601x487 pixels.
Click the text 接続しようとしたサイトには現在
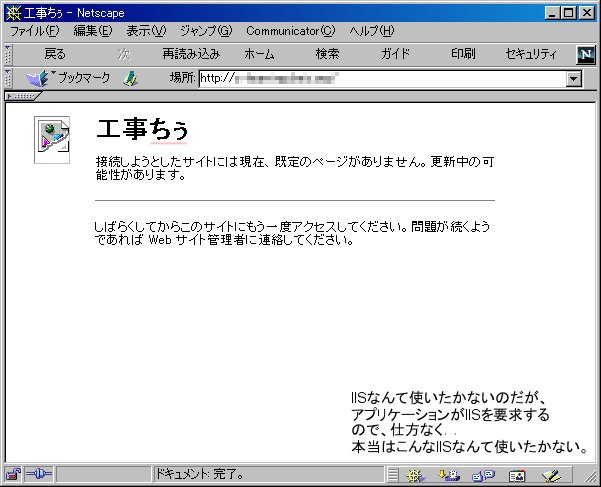180,162
